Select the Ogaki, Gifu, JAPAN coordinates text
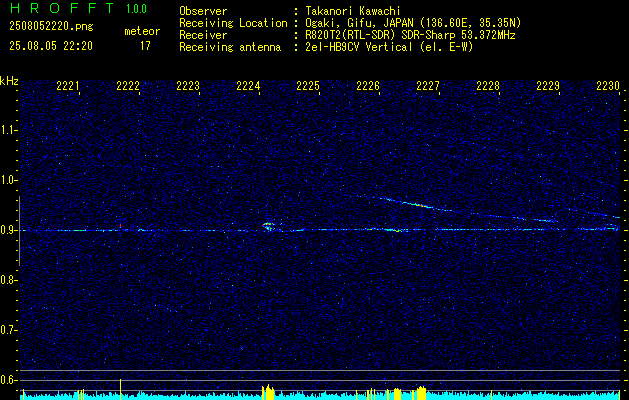The width and height of the screenshot is (629, 400). tap(413, 23)
